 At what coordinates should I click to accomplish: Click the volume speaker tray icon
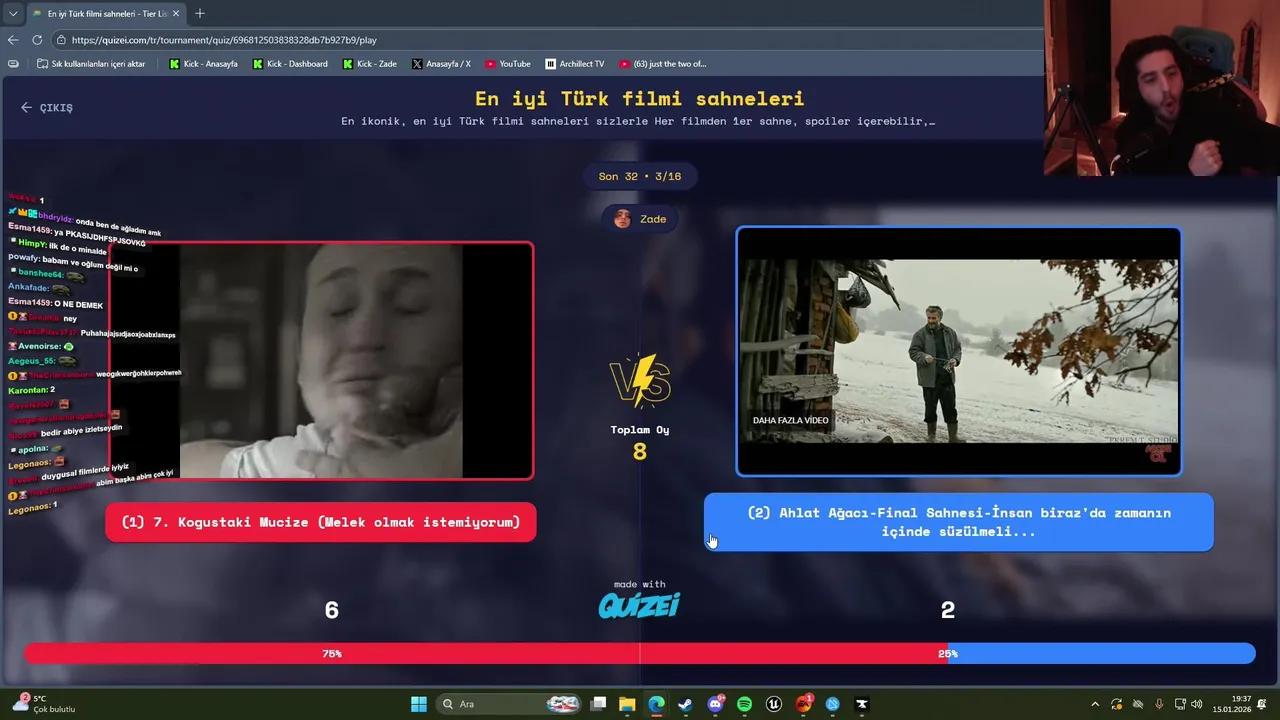(x=1197, y=704)
